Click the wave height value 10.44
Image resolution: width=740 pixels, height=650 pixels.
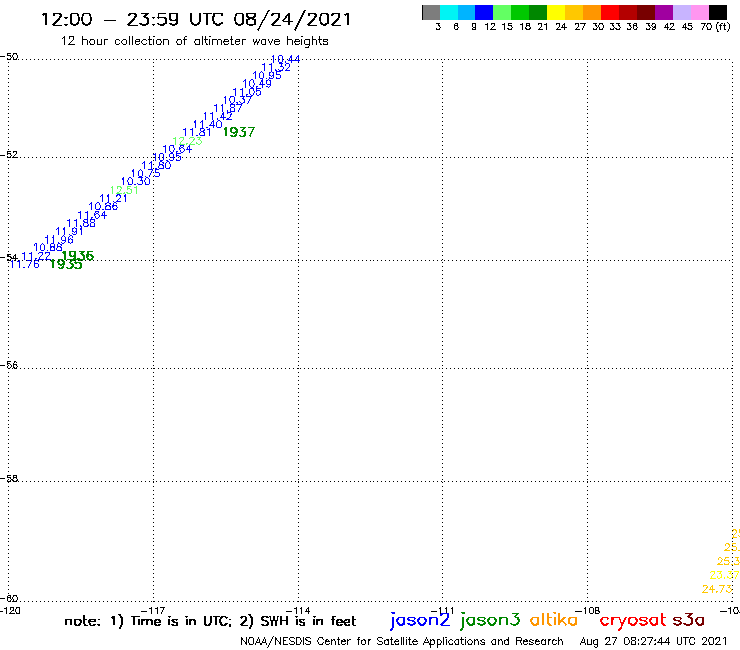pos(285,59)
